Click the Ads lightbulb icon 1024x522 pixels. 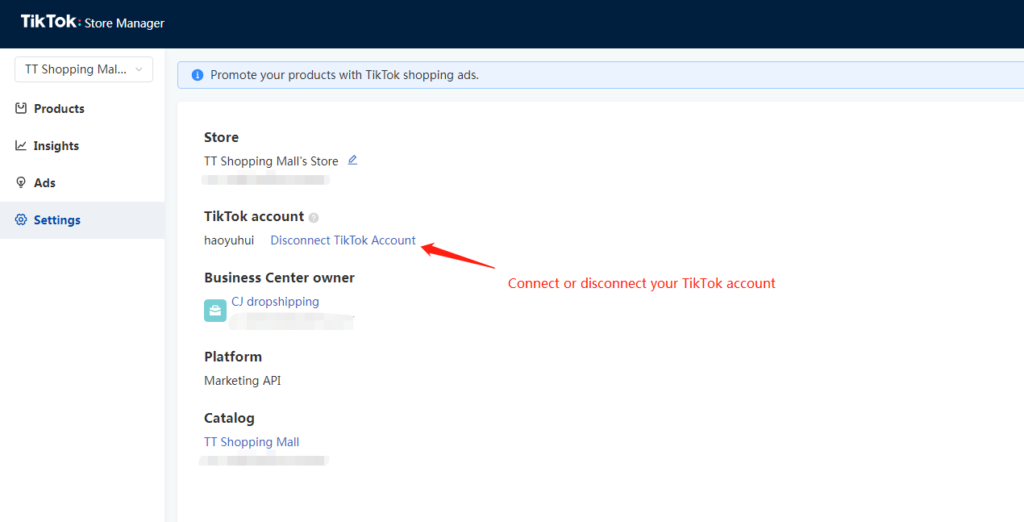click(x=21, y=183)
